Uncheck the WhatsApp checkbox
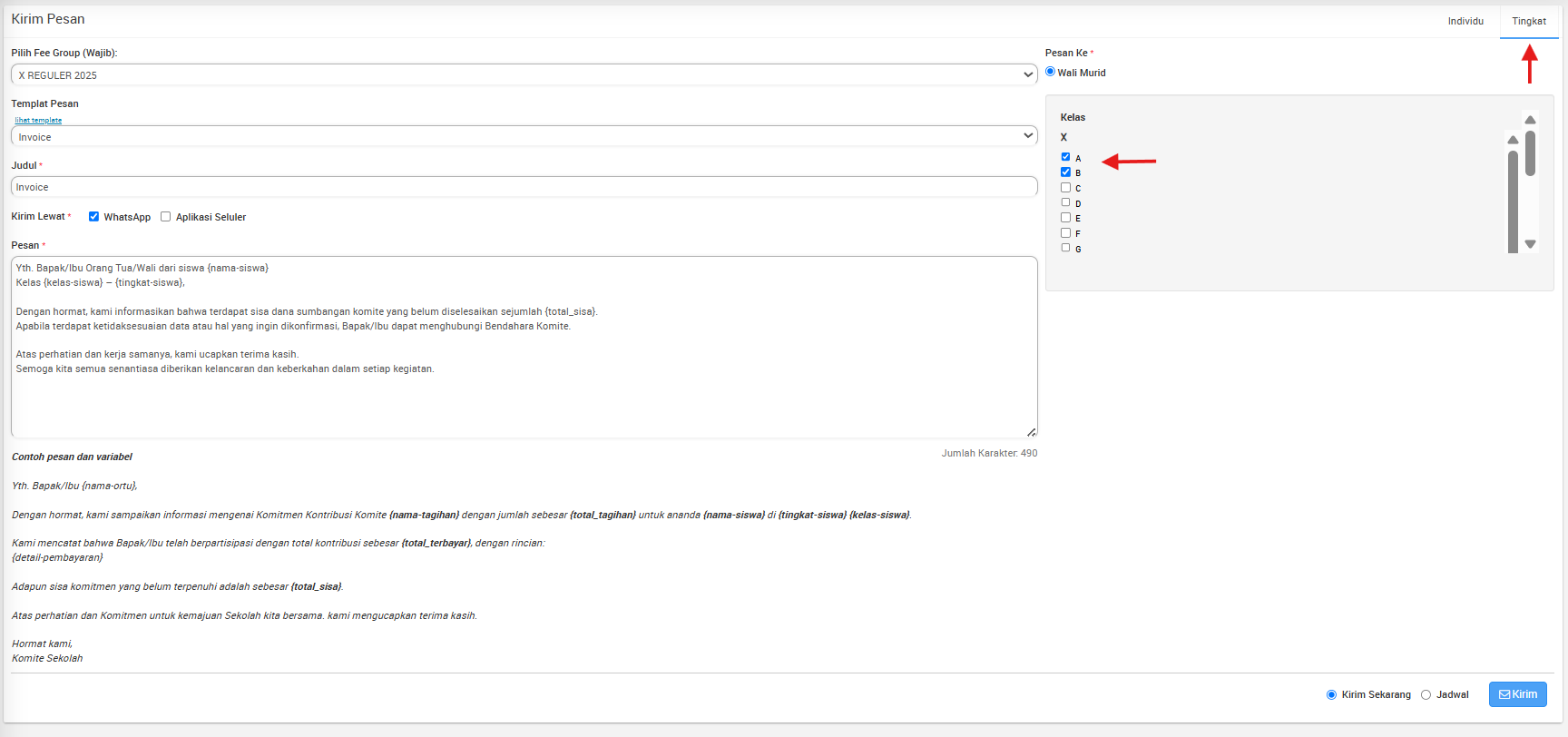Viewport: 1568px width, 737px height. 93,217
